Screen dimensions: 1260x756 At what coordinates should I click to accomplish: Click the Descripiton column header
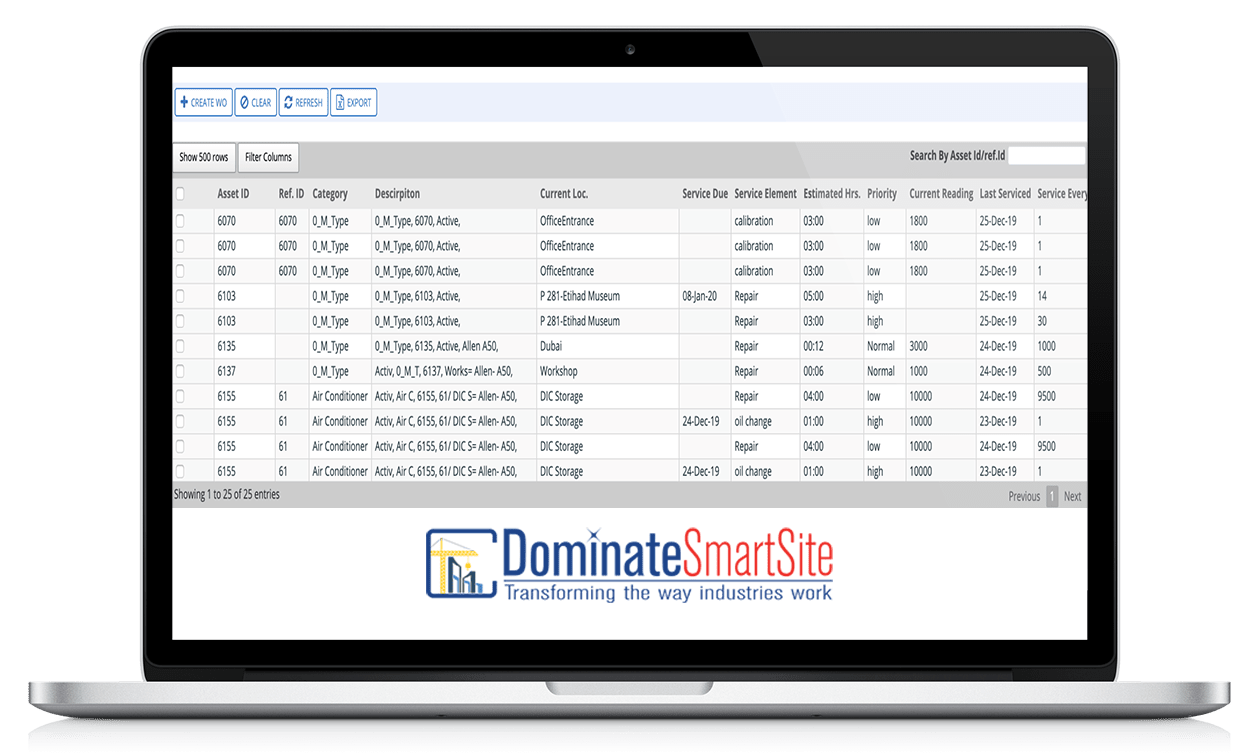coord(398,194)
